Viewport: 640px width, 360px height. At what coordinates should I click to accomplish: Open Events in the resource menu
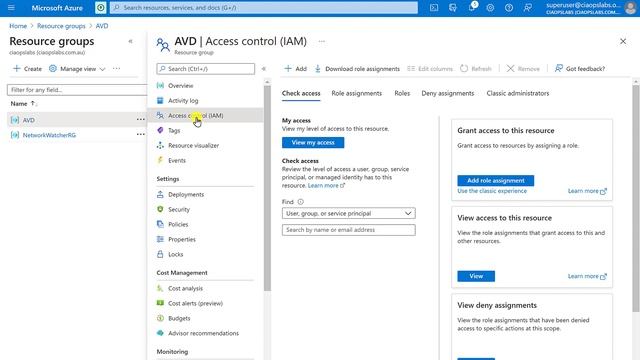tap(177, 160)
